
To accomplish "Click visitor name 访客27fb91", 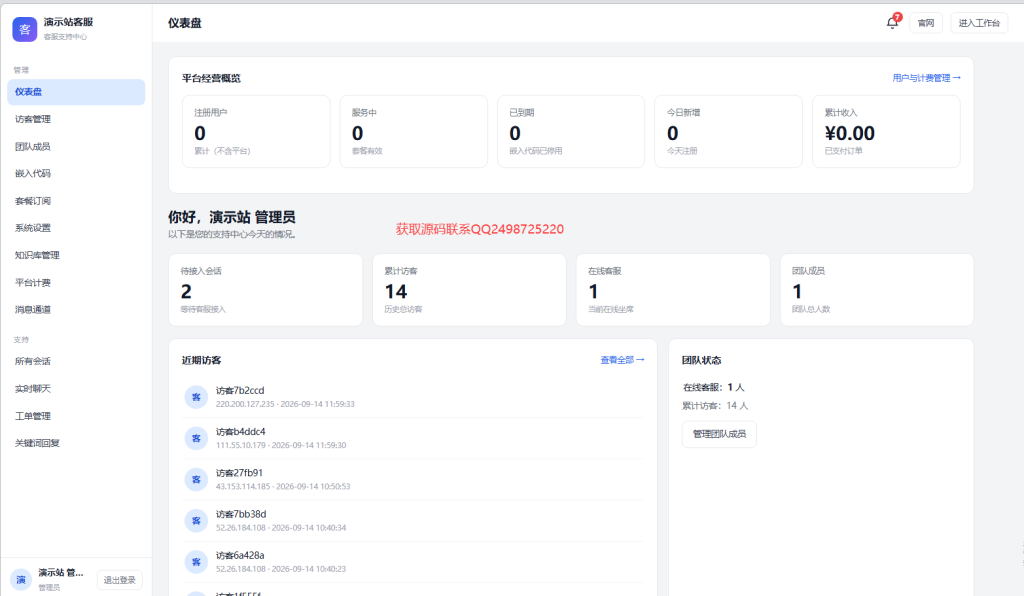I will (x=239, y=473).
